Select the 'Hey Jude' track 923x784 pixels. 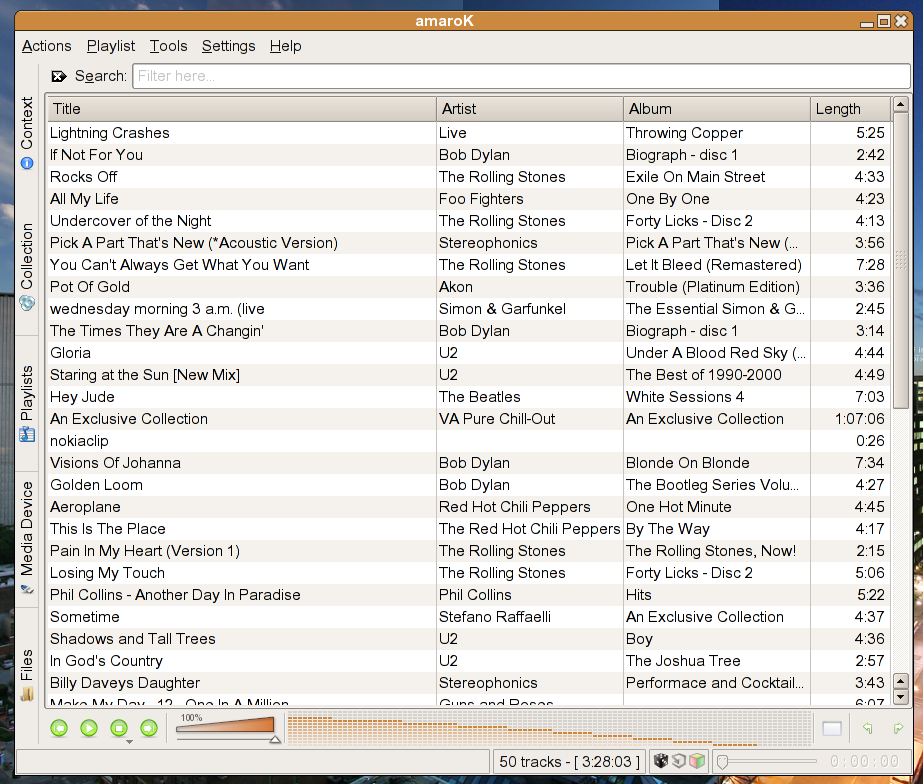pos(469,397)
